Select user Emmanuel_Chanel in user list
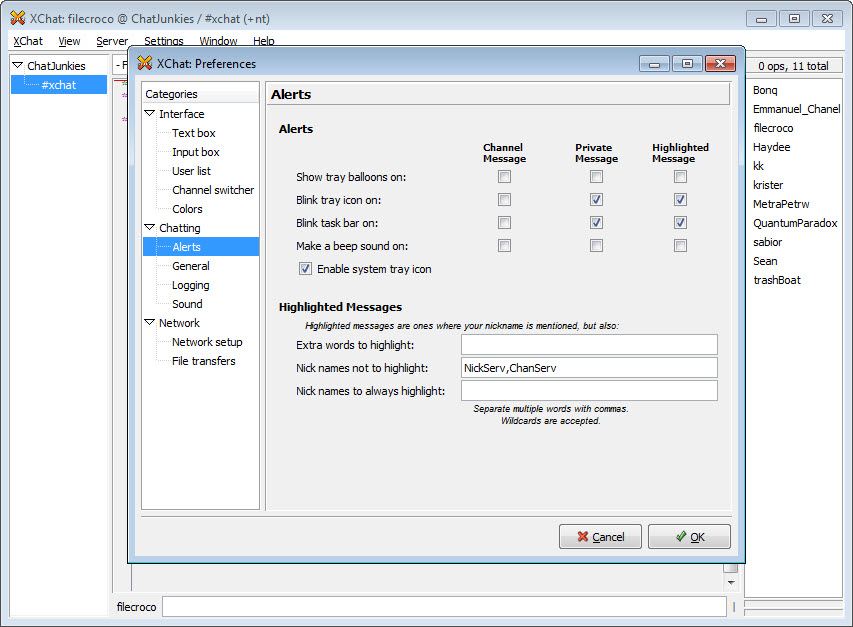The width and height of the screenshot is (853, 627). [796, 109]
